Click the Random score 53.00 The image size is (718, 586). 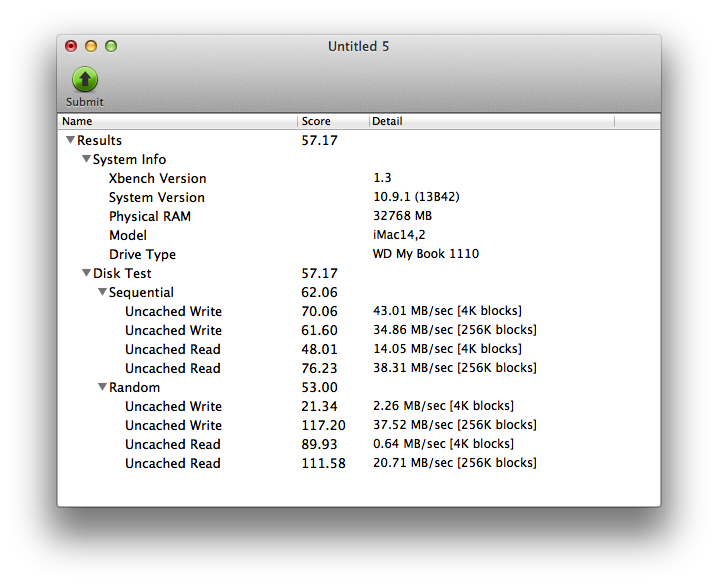pyautogui.click(x=319, y=387)
